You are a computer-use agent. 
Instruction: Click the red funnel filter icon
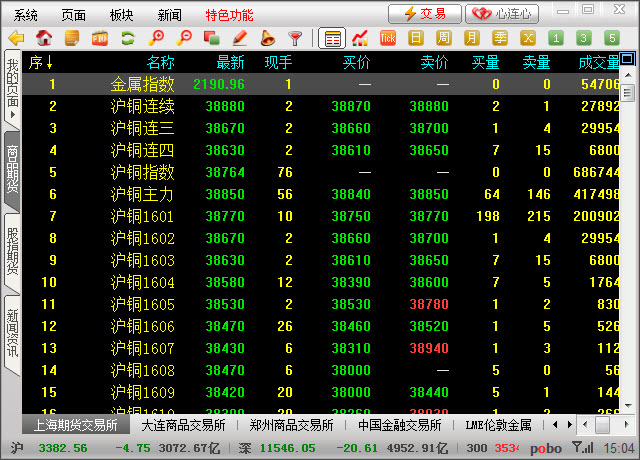(295, 39)
